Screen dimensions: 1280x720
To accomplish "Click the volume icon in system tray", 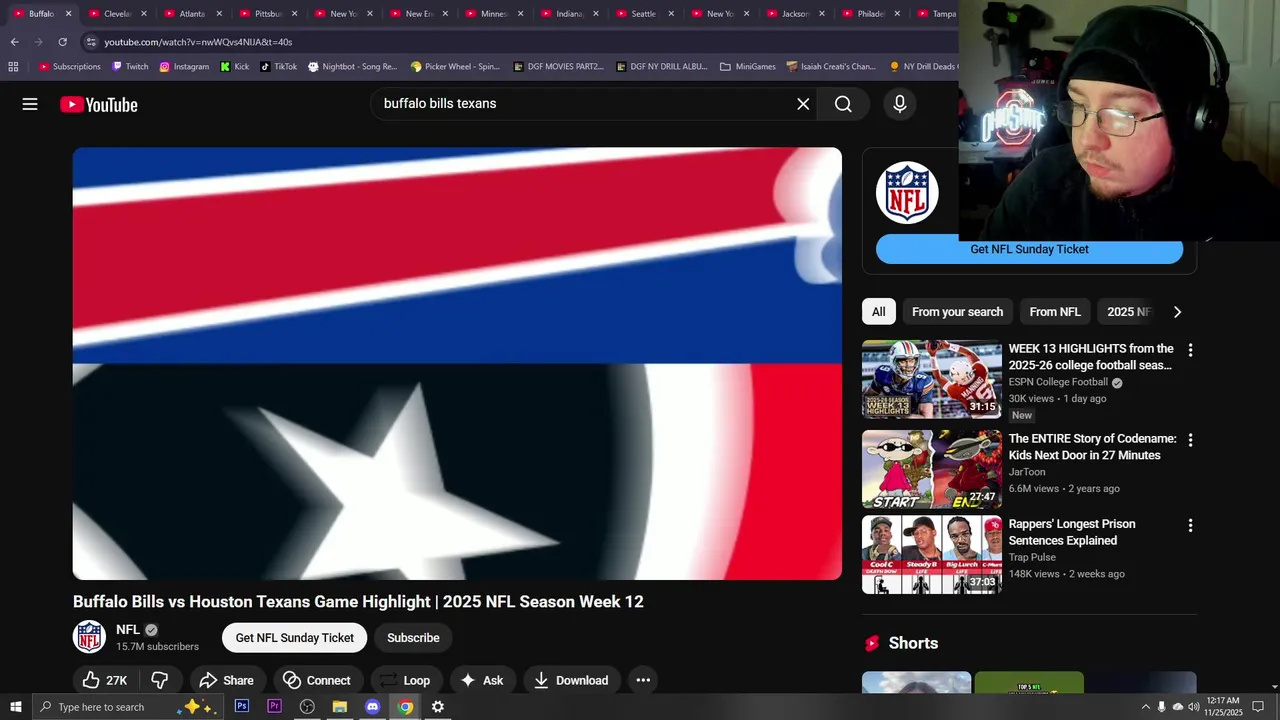I will 1193,706.
